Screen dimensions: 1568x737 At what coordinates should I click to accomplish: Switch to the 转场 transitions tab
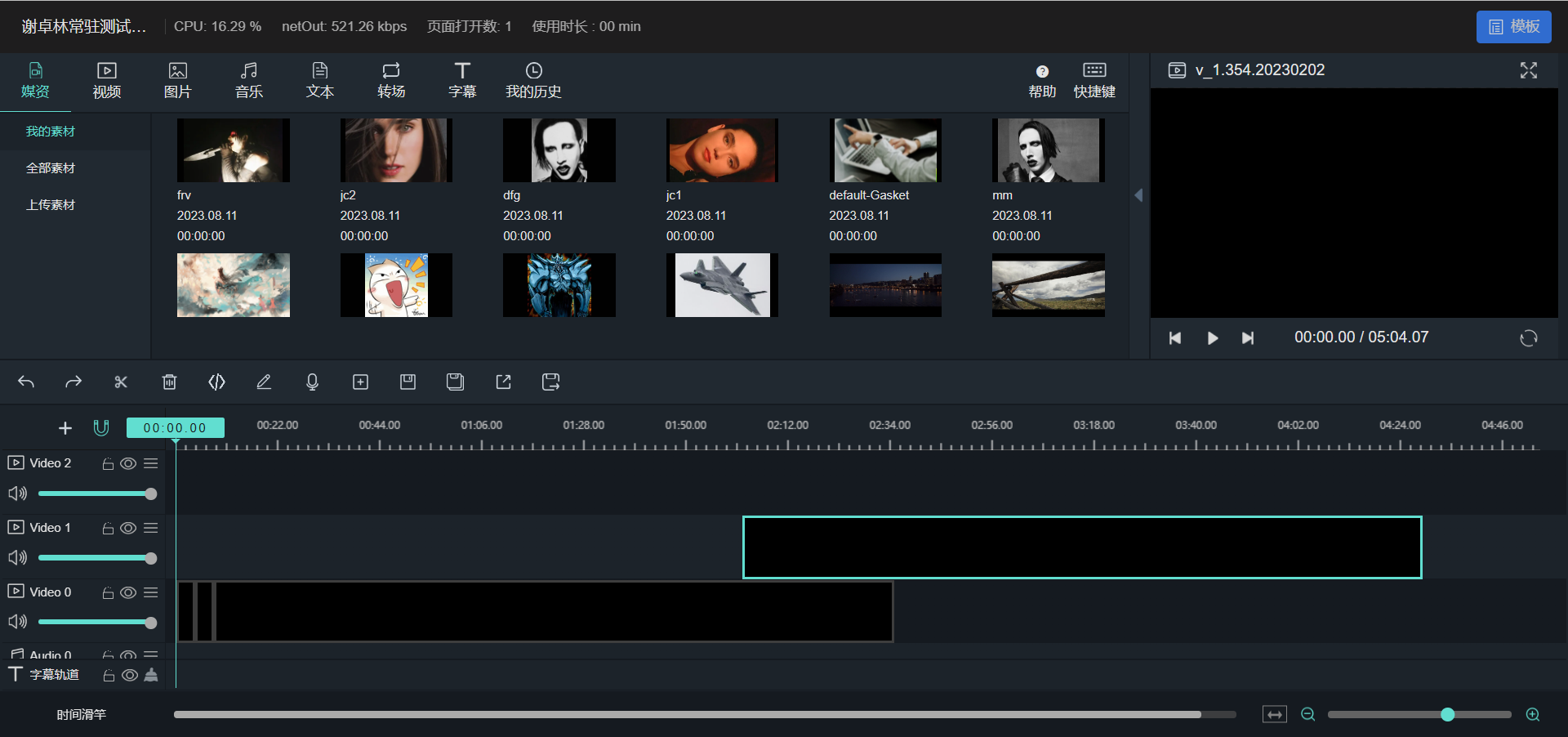(391, 80)
